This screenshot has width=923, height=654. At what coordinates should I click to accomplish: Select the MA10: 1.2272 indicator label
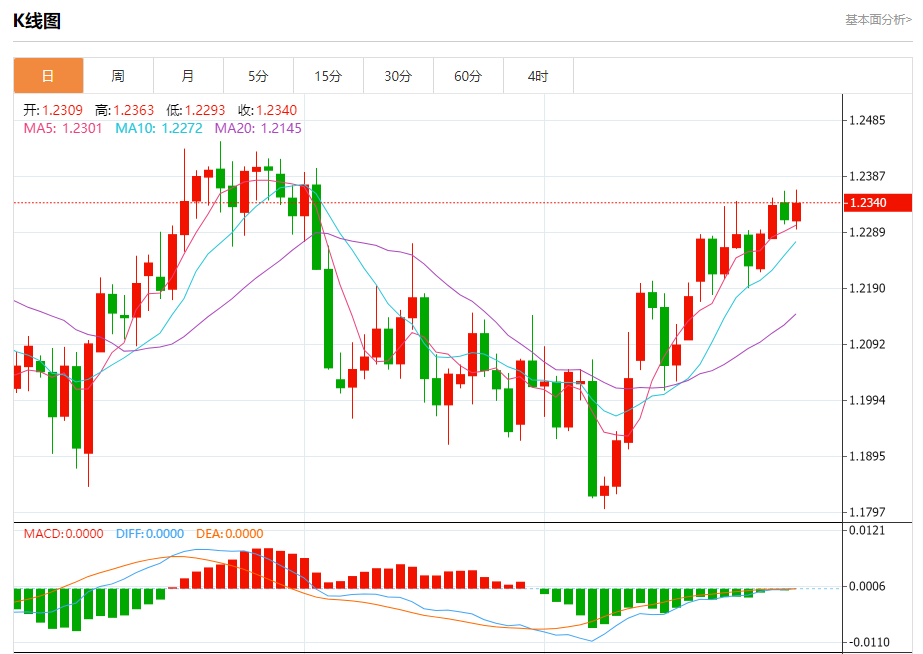pyautogui.click(x=159, y=128)
